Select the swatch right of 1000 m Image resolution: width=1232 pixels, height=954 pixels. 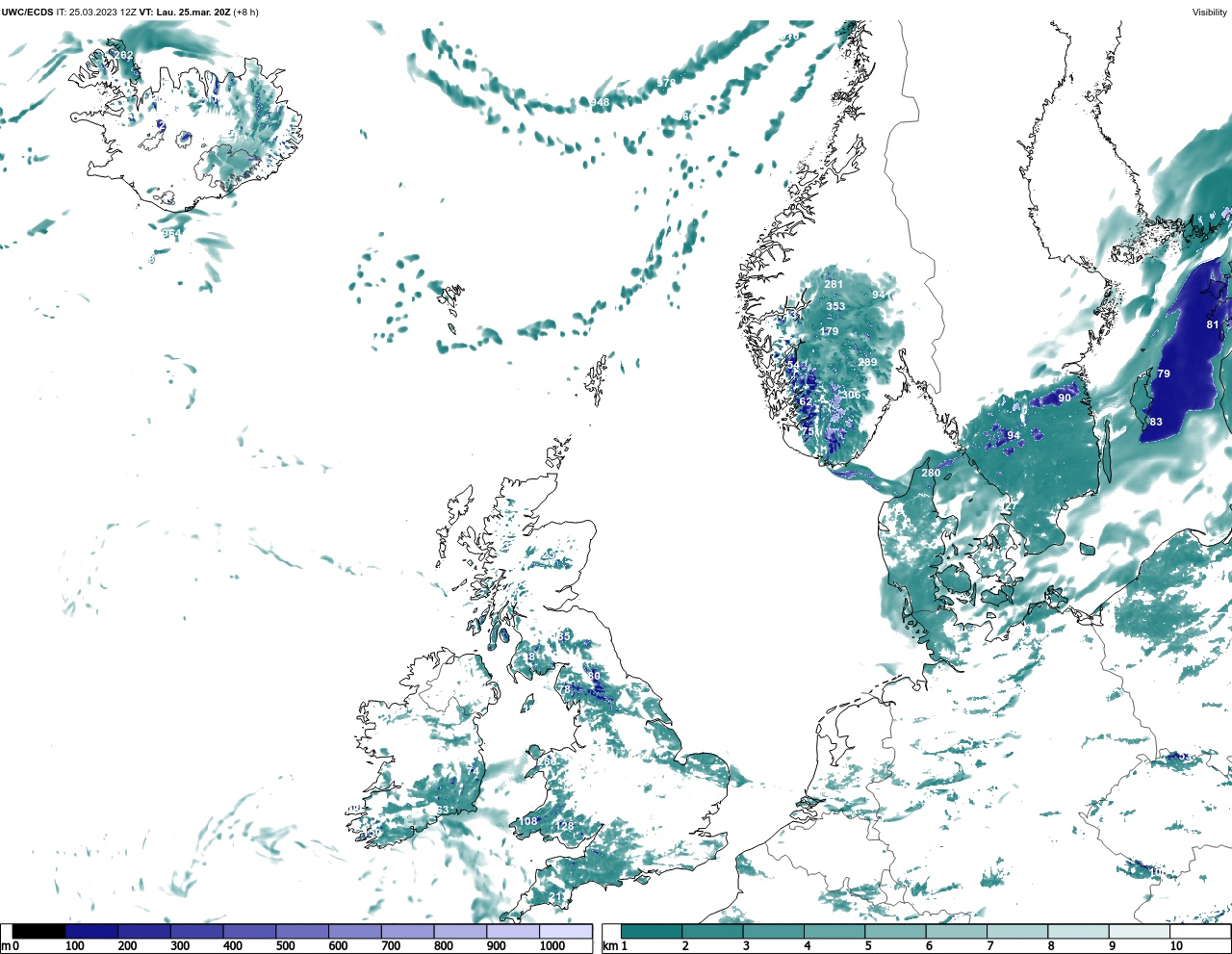[565, 932]
